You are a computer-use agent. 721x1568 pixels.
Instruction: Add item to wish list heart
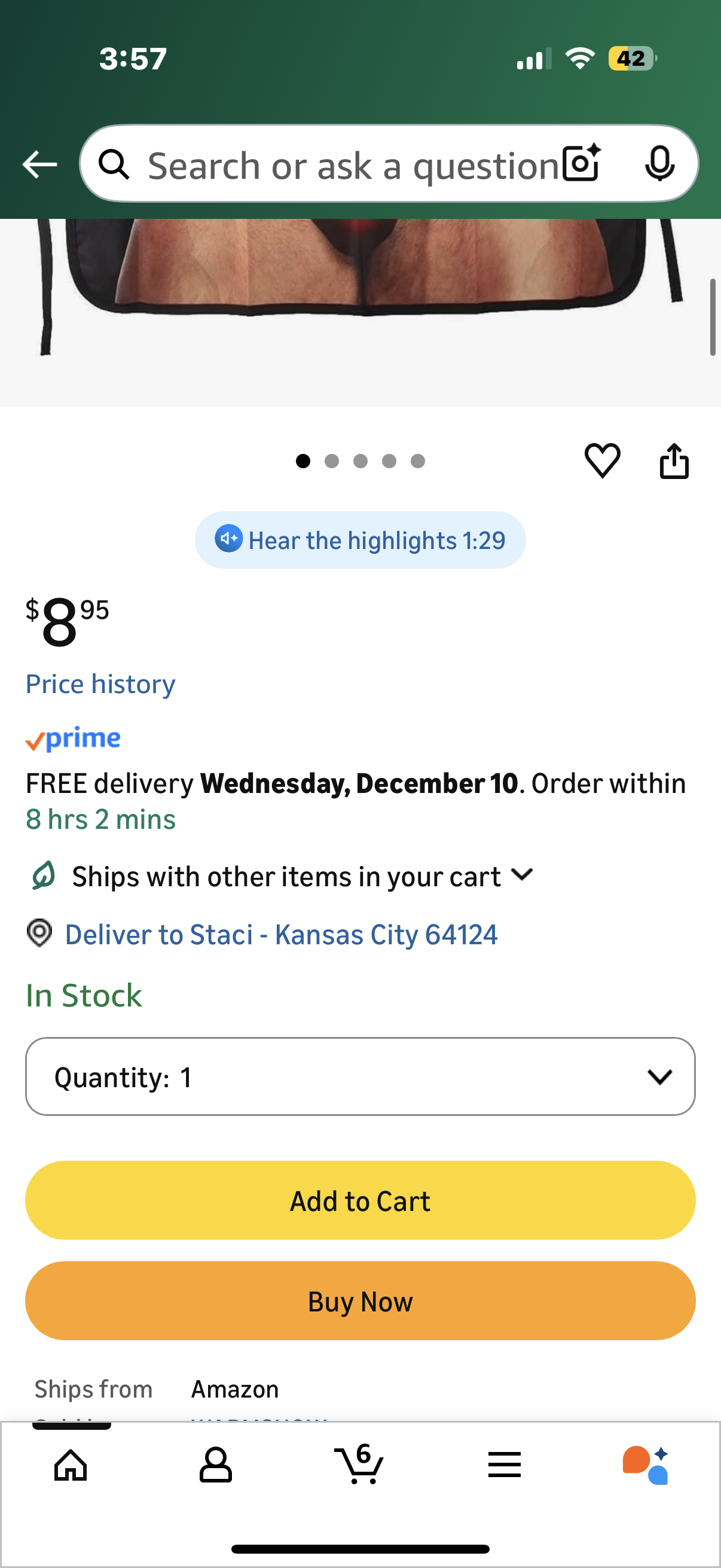tap(603, 460)
